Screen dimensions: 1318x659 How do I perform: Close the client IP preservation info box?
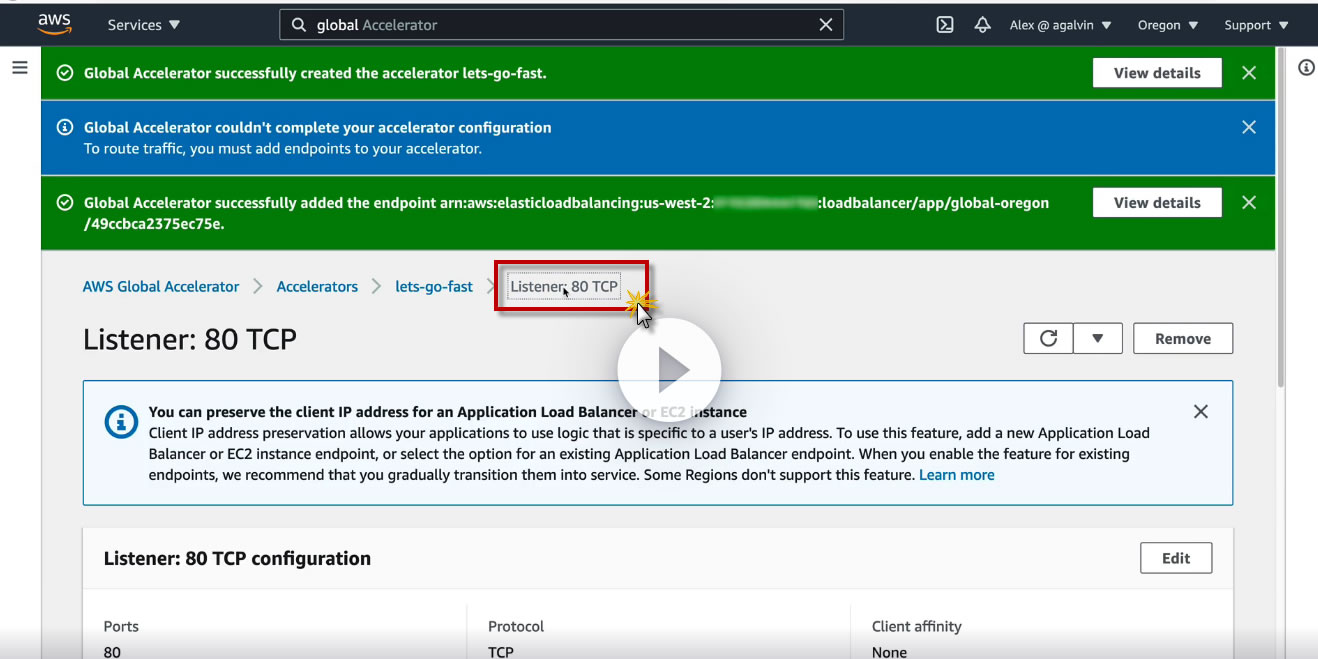(x=1201, y=411)
